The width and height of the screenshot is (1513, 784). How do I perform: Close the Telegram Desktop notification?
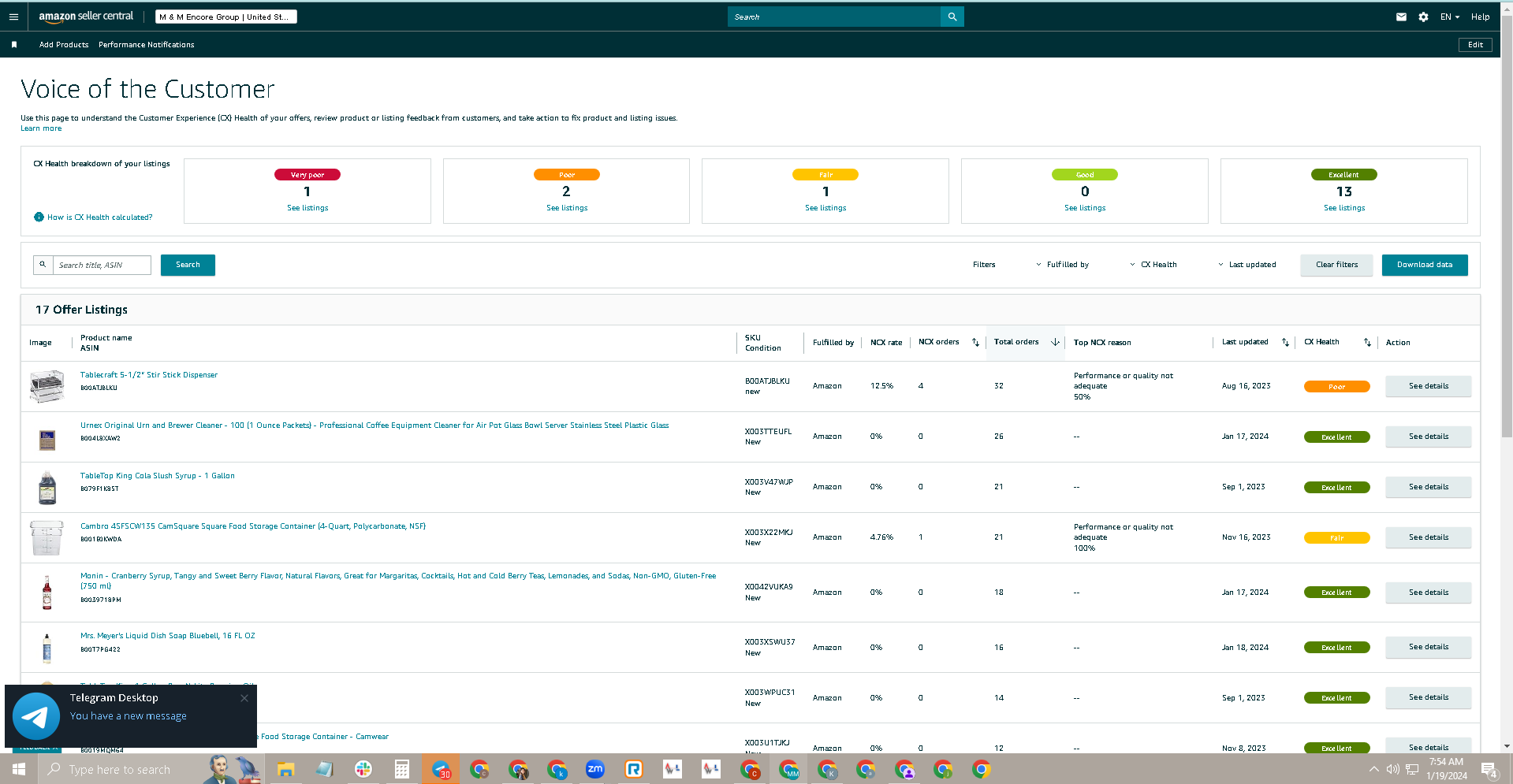[244, 698]
